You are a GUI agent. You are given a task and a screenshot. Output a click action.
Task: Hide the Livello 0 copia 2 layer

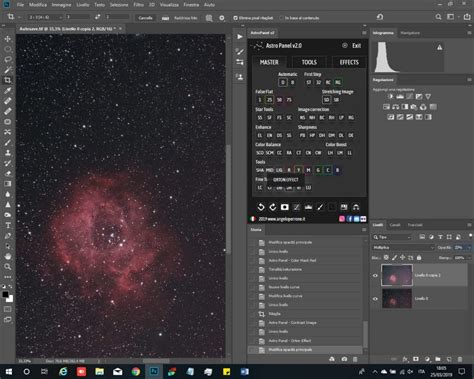[x=375, y=275]
